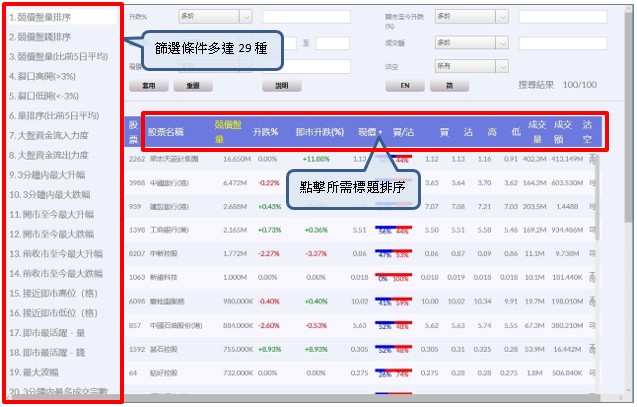The image size is (637, 407).
Task: Click the buy/sell ratio bar for stock 1398
Action: [x=390, y=230]
